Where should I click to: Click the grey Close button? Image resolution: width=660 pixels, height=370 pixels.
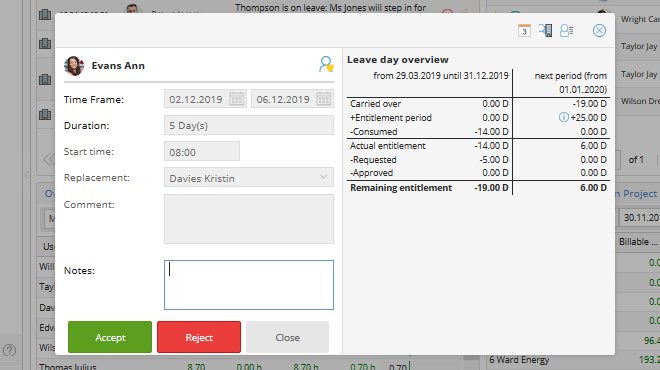[287, 337]
